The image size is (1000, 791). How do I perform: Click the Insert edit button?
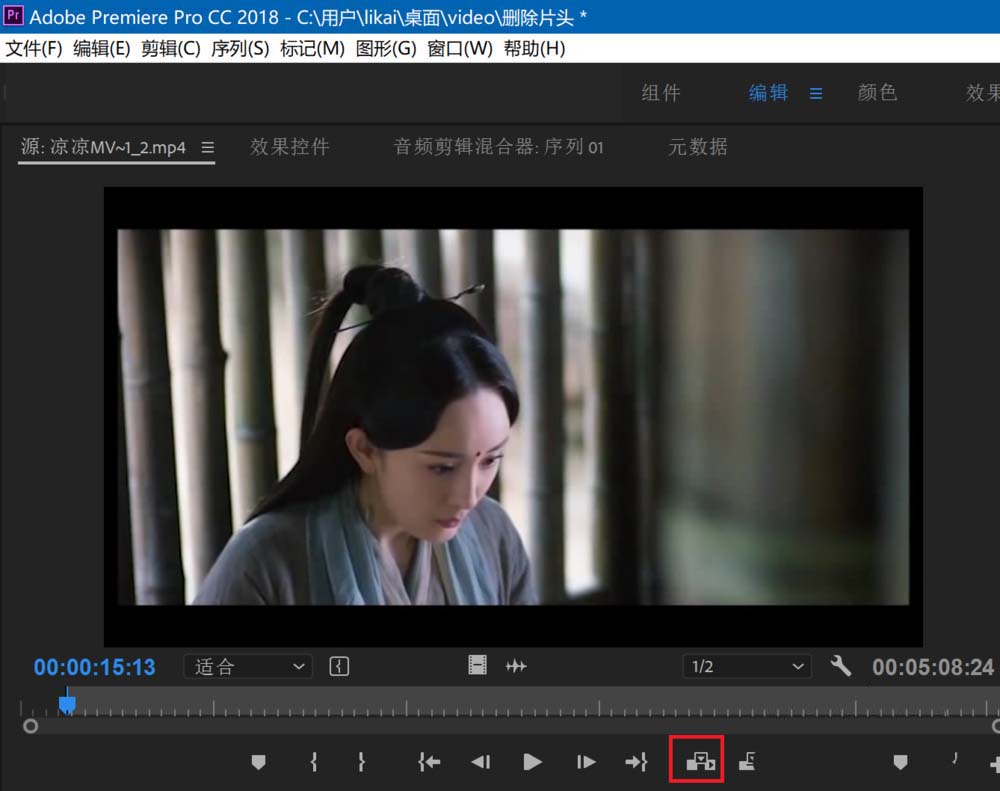pos(700,761)
